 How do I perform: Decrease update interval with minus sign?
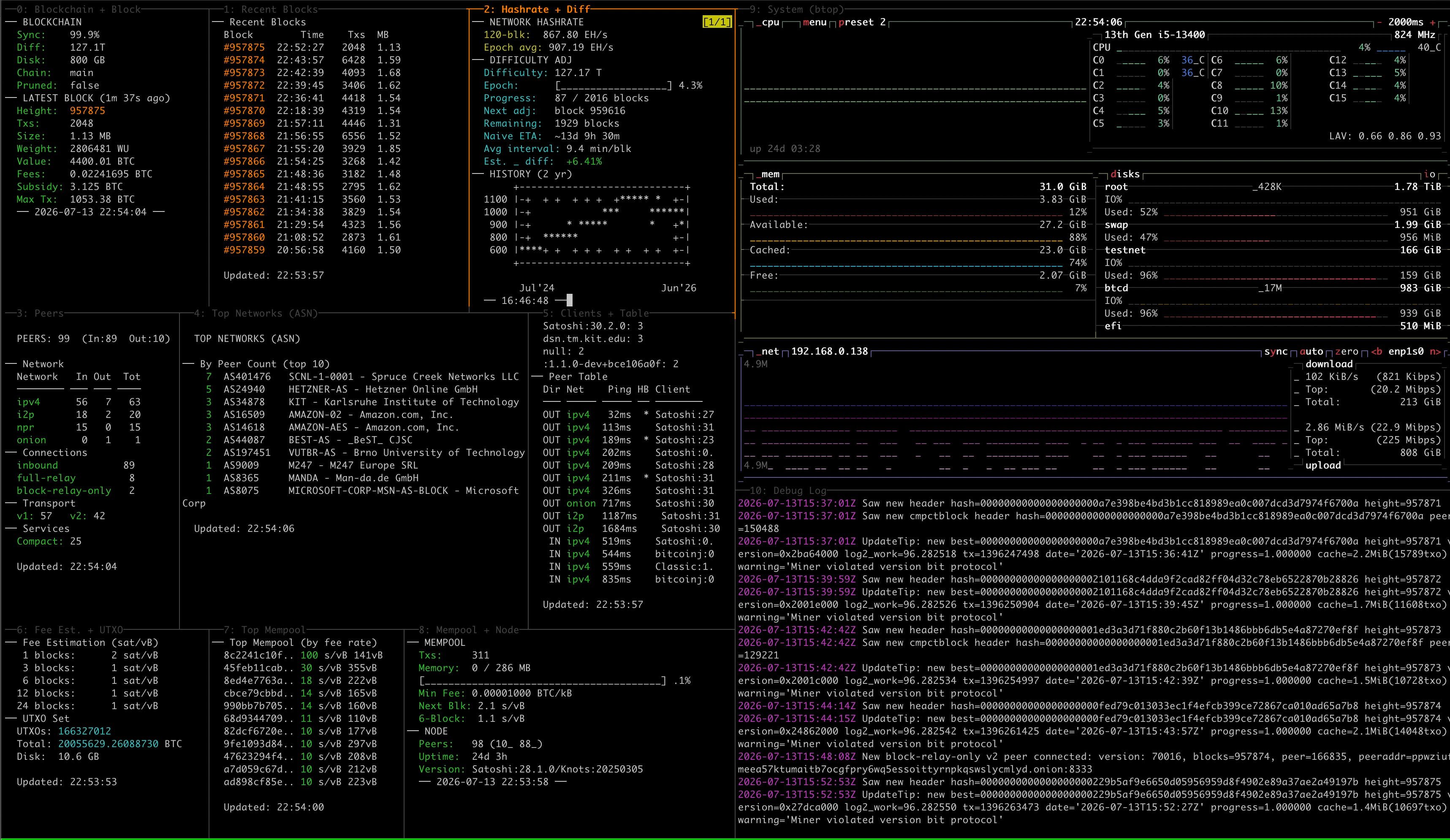[1379, 22]
